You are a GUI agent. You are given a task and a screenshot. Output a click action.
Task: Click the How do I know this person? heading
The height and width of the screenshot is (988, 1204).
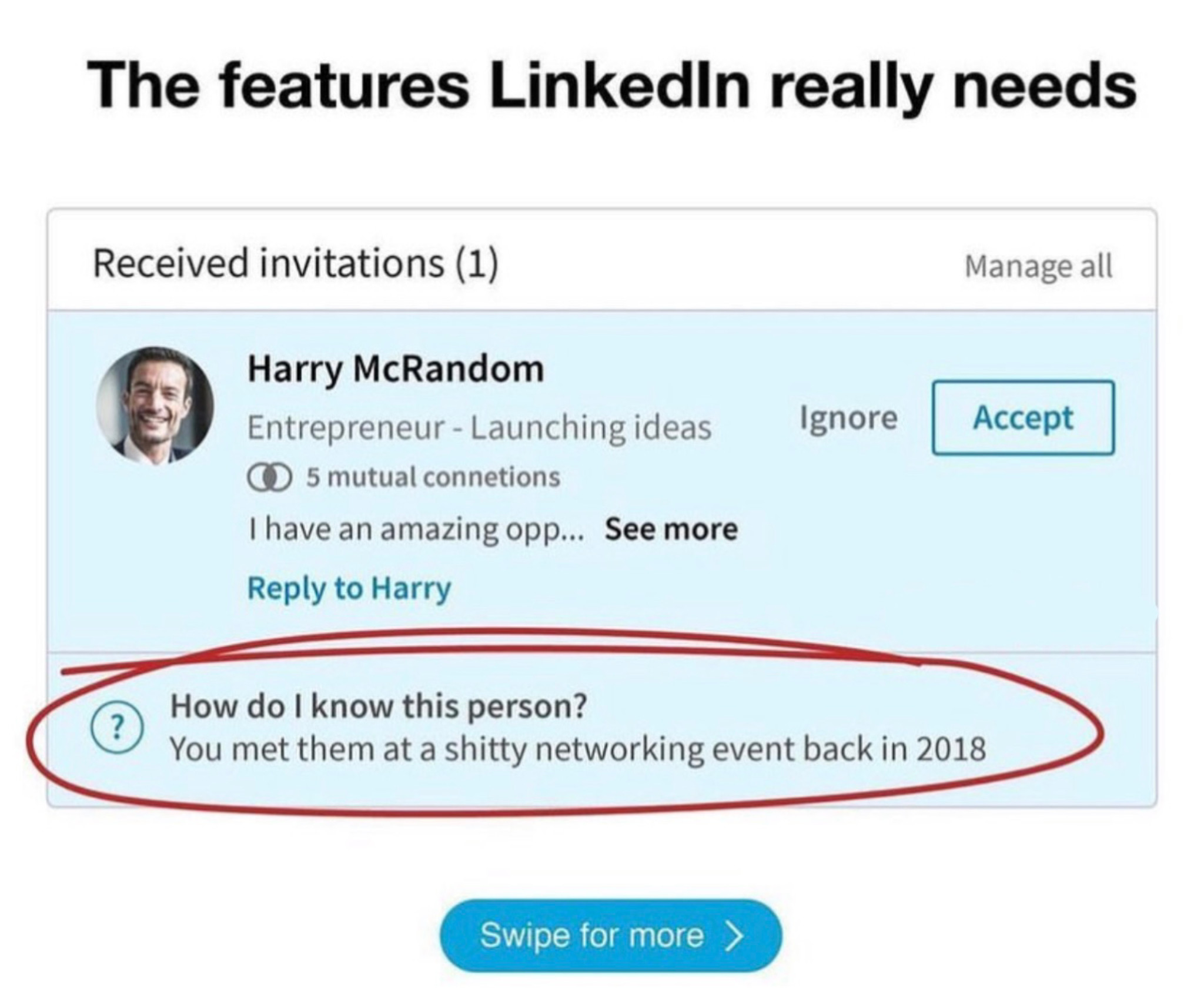[x=379, y=706]
